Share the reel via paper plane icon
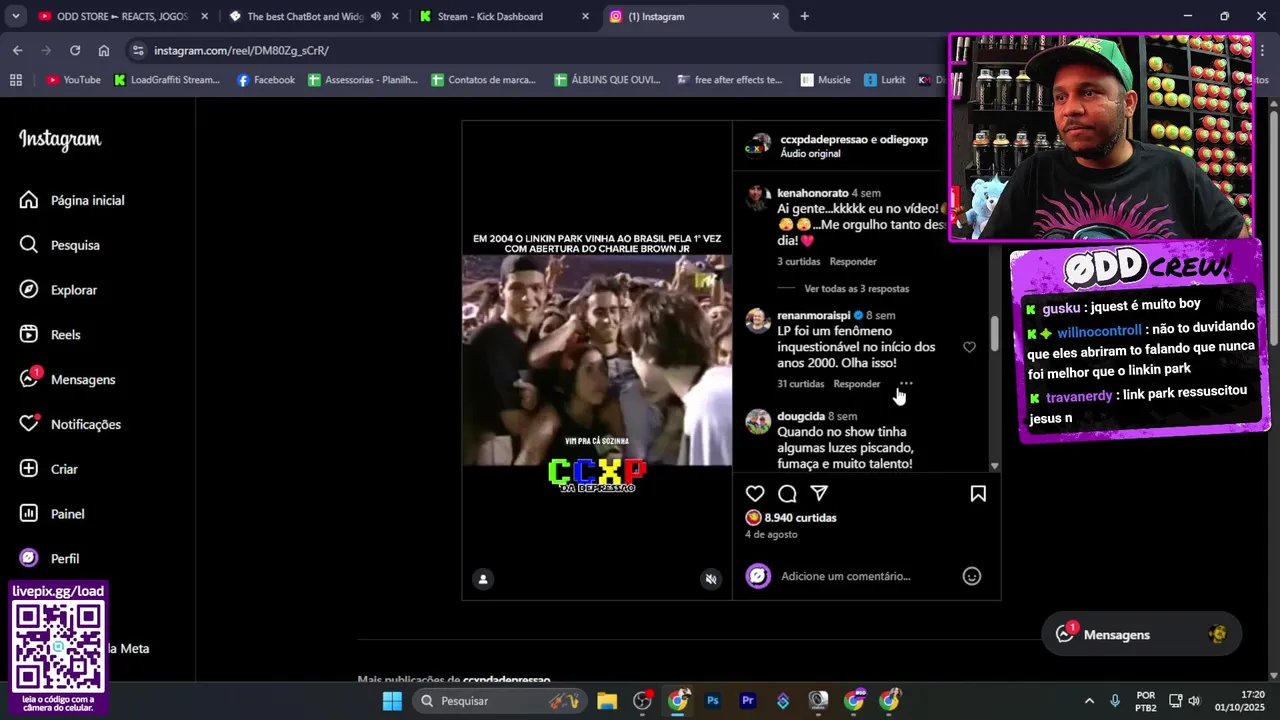This screenshot has width=1280, height=720. pyautogui.click(x=819, y=493)
